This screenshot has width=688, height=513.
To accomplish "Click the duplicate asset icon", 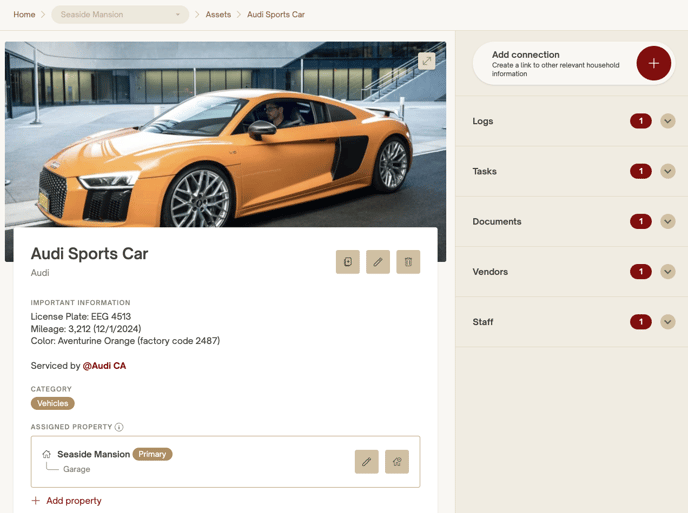I will pos(348,262).
